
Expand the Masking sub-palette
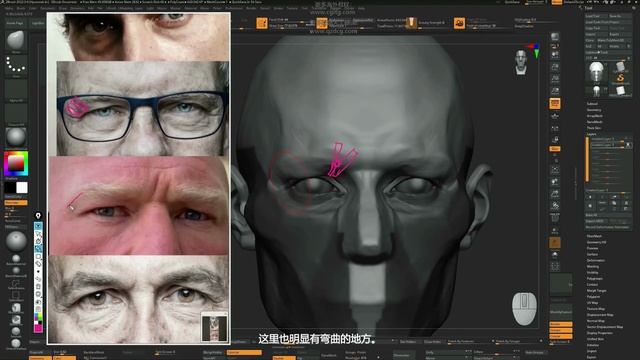(x=593, y=267)
